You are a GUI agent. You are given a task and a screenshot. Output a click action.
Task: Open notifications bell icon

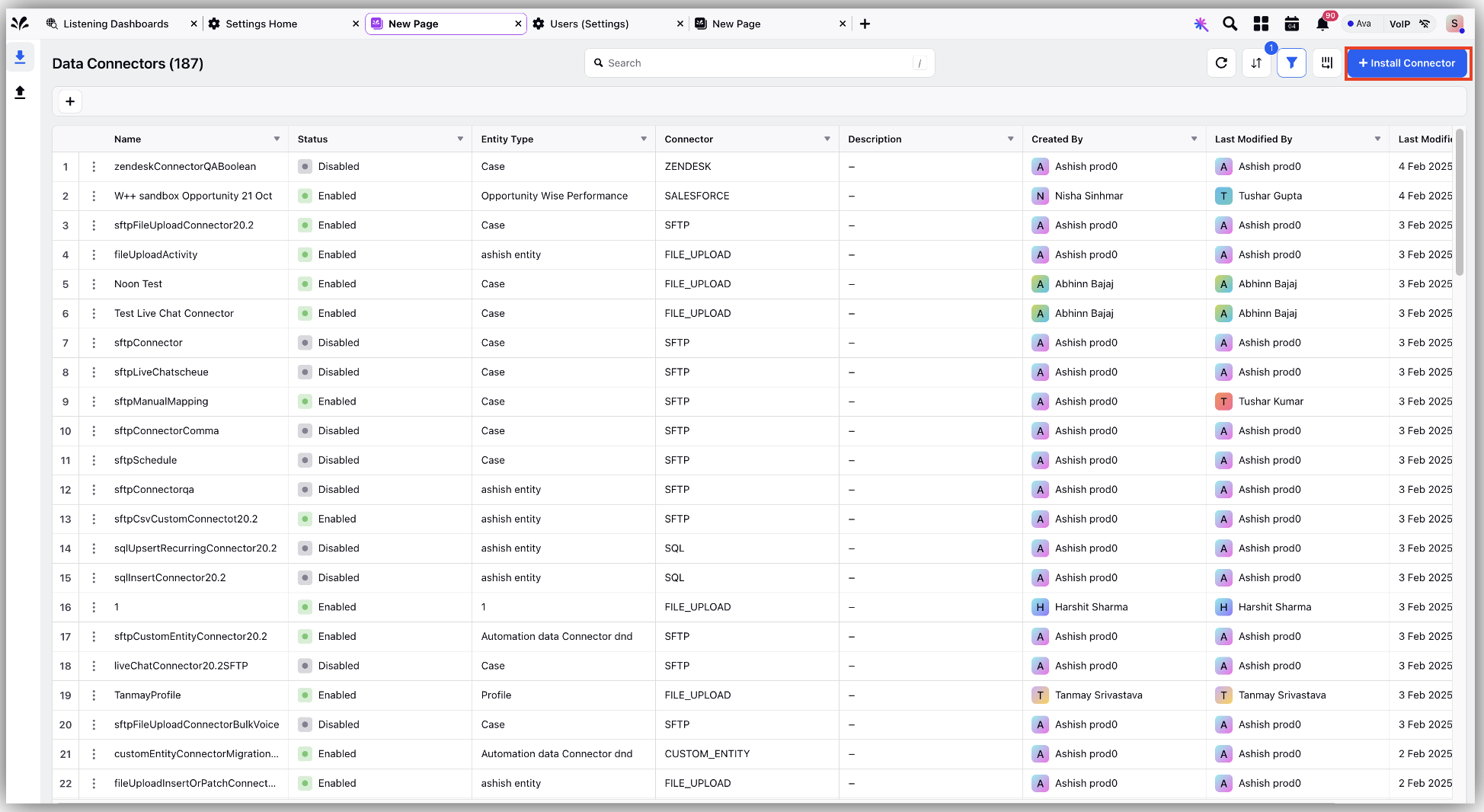pos(1322,24)
